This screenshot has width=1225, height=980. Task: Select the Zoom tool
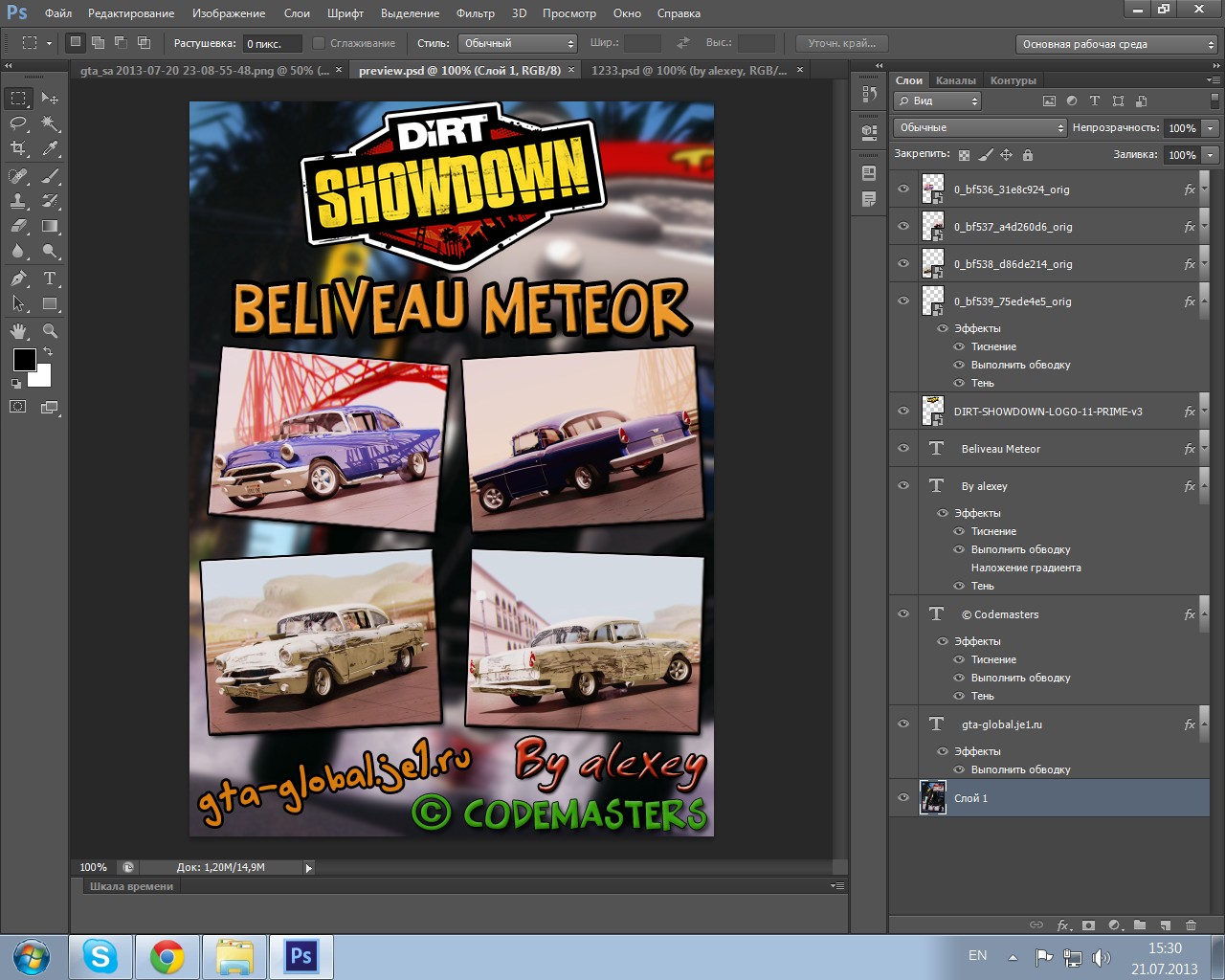pyautogui.click(x=50, y=331)
